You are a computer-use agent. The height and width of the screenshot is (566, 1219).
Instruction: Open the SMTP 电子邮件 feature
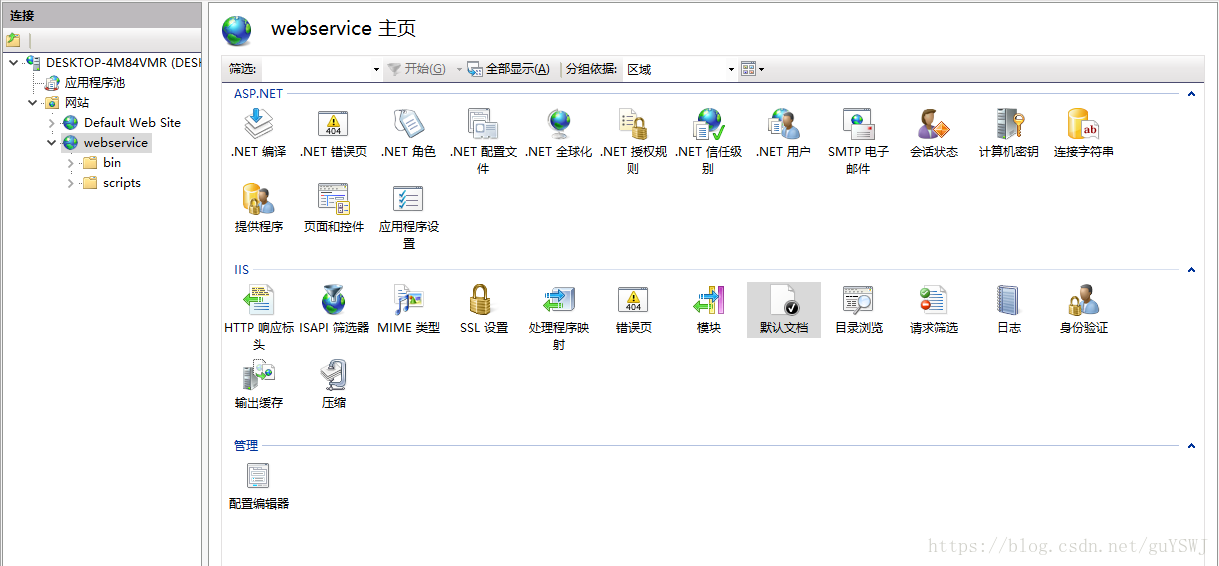point(858,141)
